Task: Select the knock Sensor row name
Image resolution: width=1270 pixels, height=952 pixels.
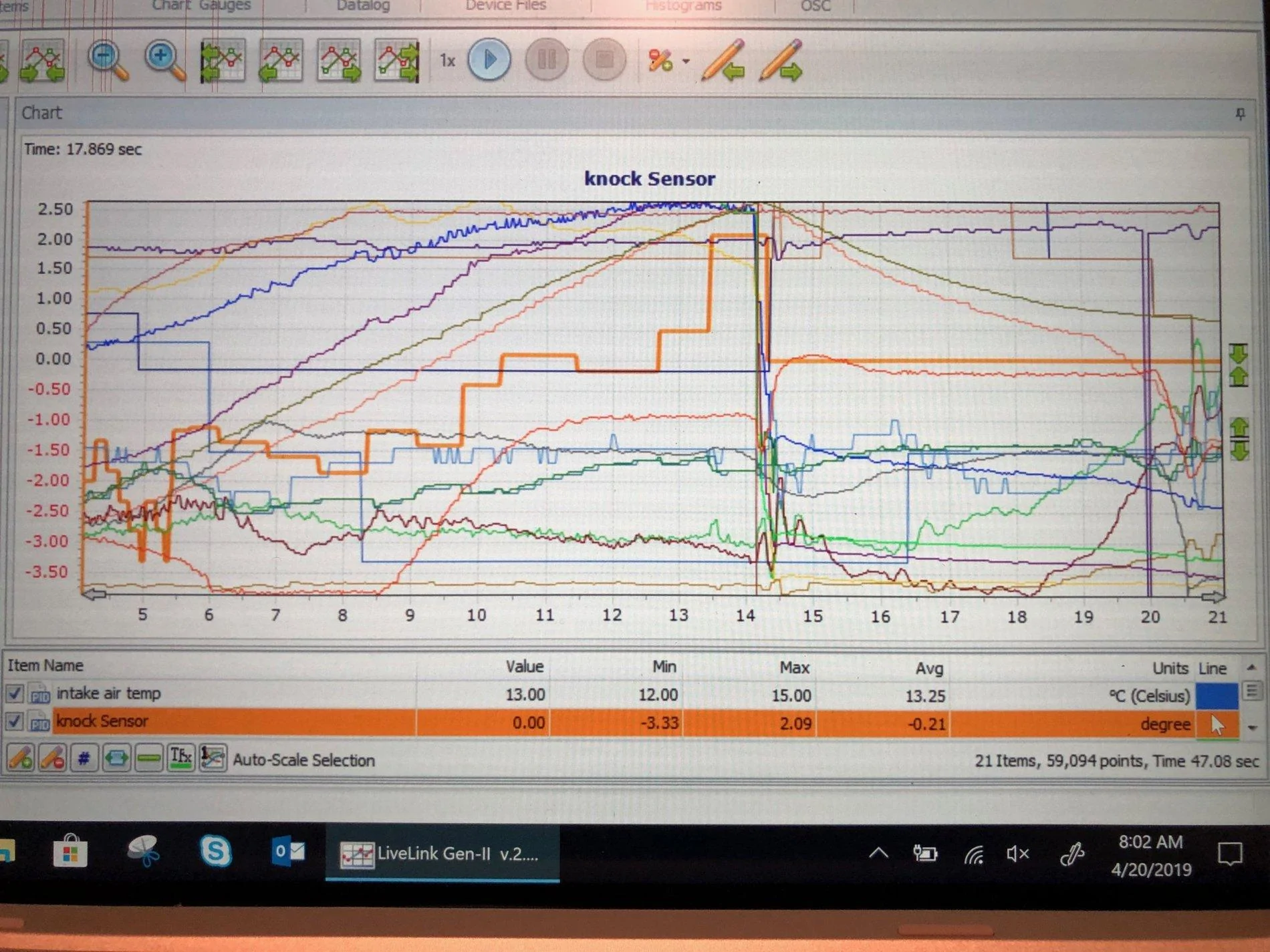Action: point(102,722)
